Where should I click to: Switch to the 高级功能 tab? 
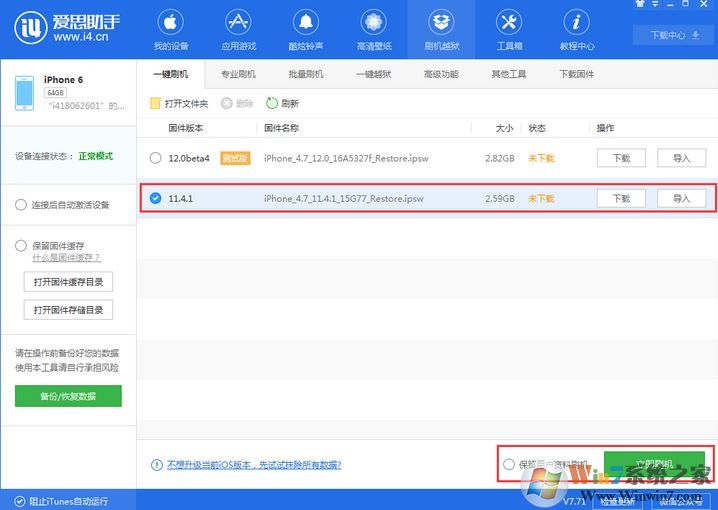pos(441,74)
